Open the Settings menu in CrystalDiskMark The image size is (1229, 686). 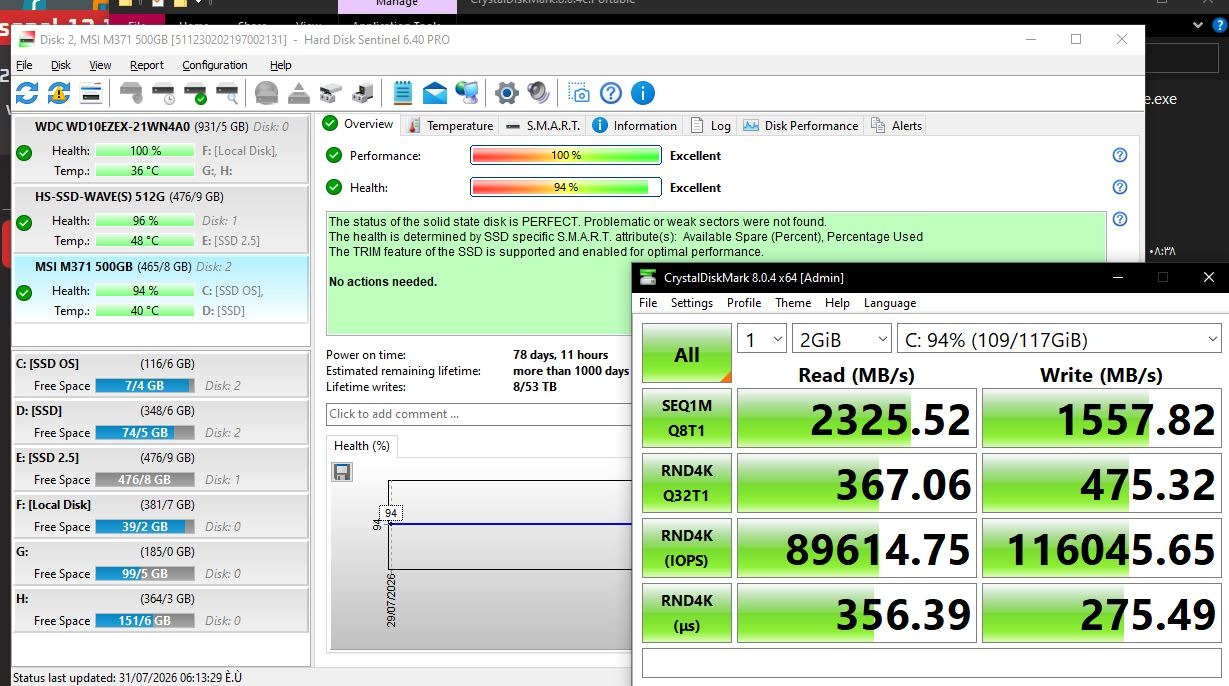coord(692,302)
